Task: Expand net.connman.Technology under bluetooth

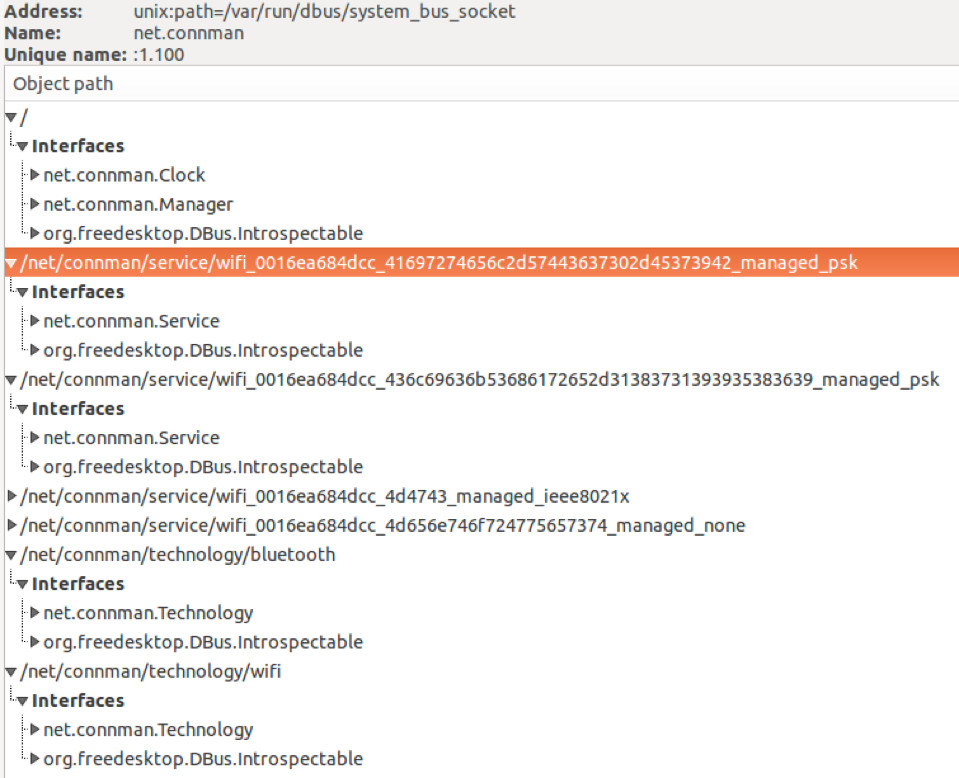Action: (37, 613)
